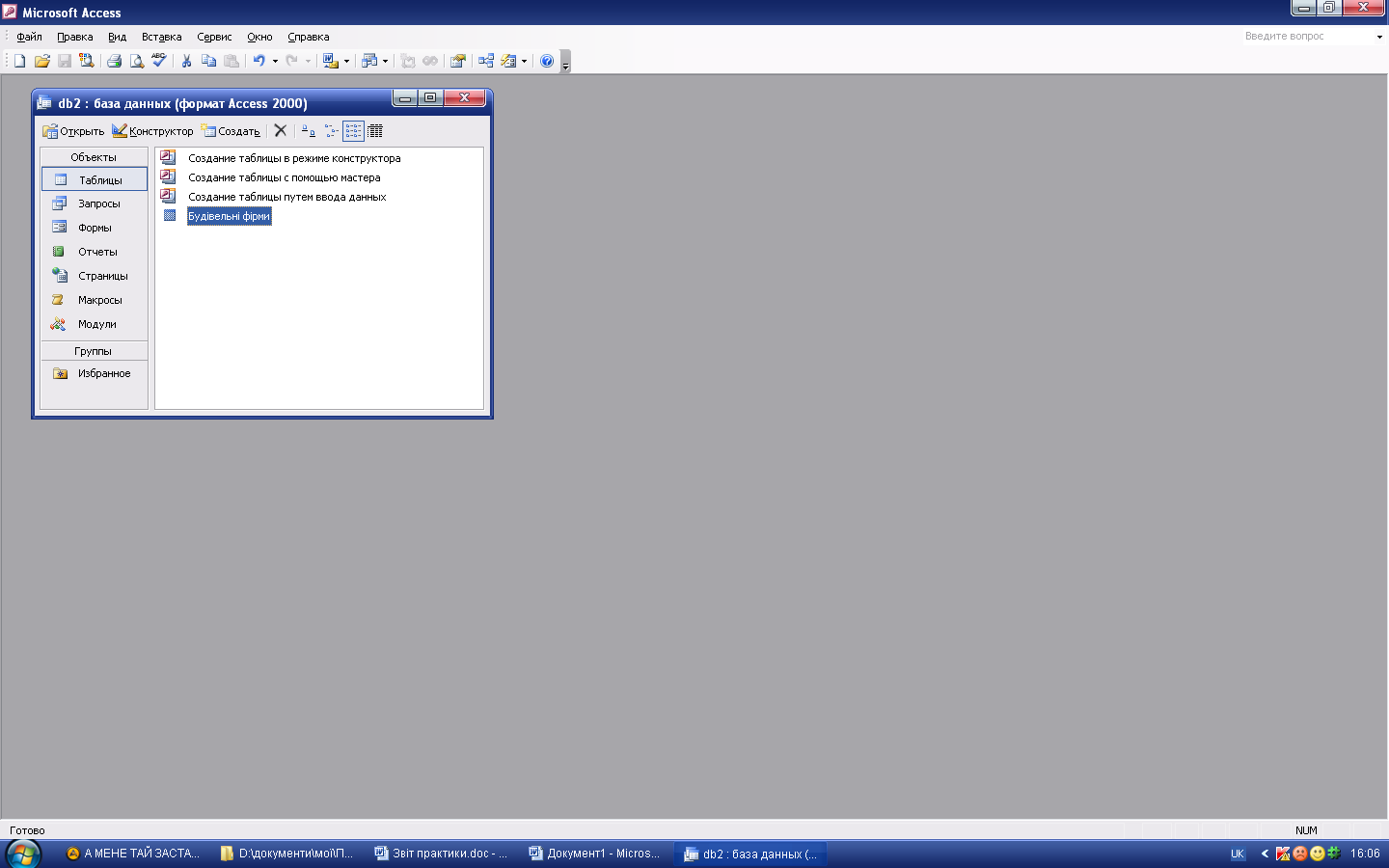Screen dimensions: 1389x868
Task: Expand New Object dropdown arrow
Action: [524, 61]
